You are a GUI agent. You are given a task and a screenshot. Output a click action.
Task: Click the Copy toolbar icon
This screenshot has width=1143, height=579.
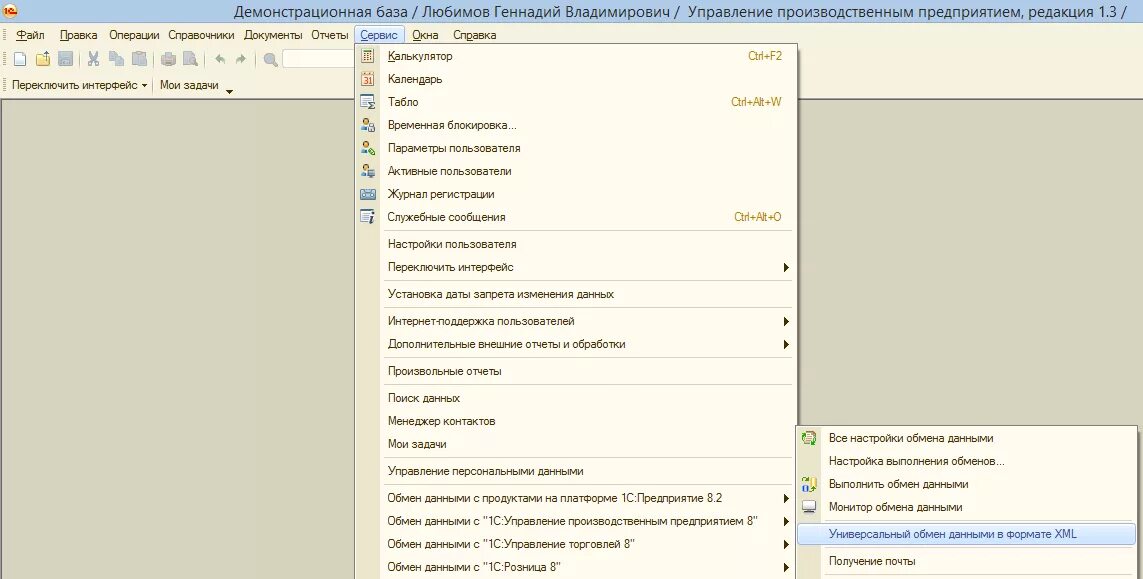point(116,60)
